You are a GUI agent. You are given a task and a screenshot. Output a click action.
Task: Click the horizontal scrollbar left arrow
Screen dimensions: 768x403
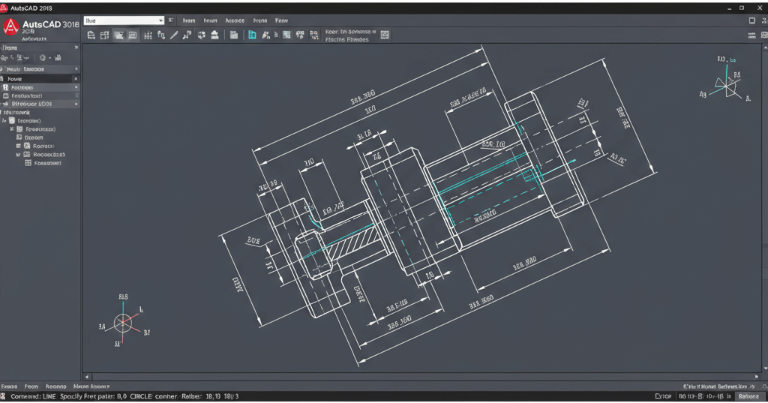point(87,377)
